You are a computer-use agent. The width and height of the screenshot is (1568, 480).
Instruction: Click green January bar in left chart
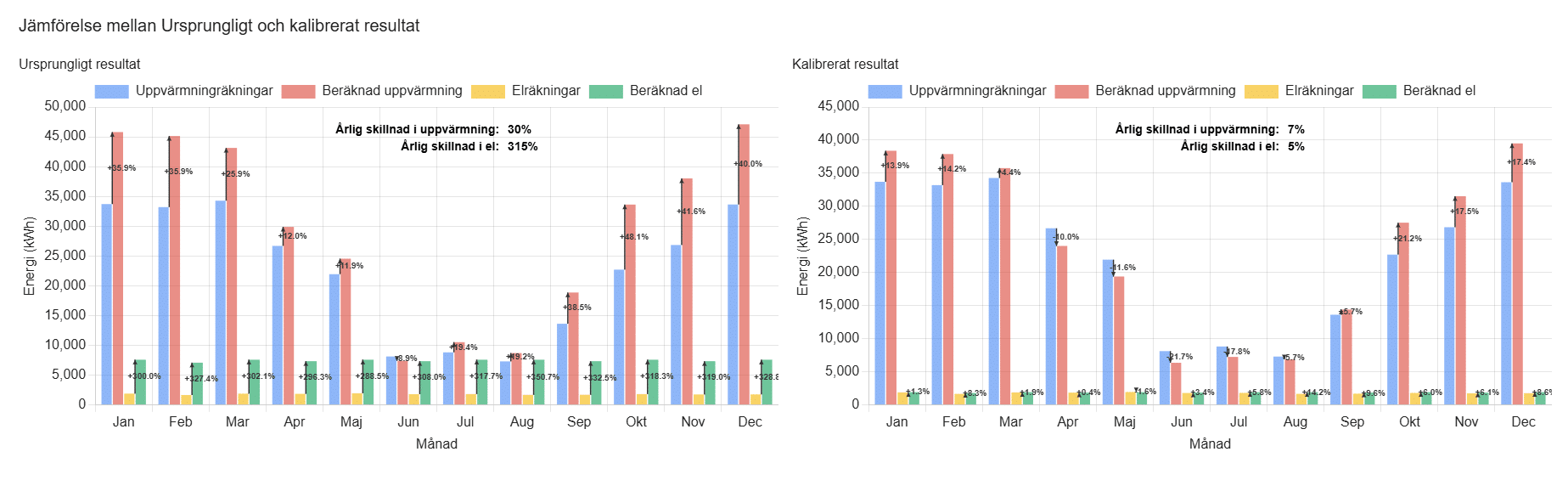click(x=141, y=382)
